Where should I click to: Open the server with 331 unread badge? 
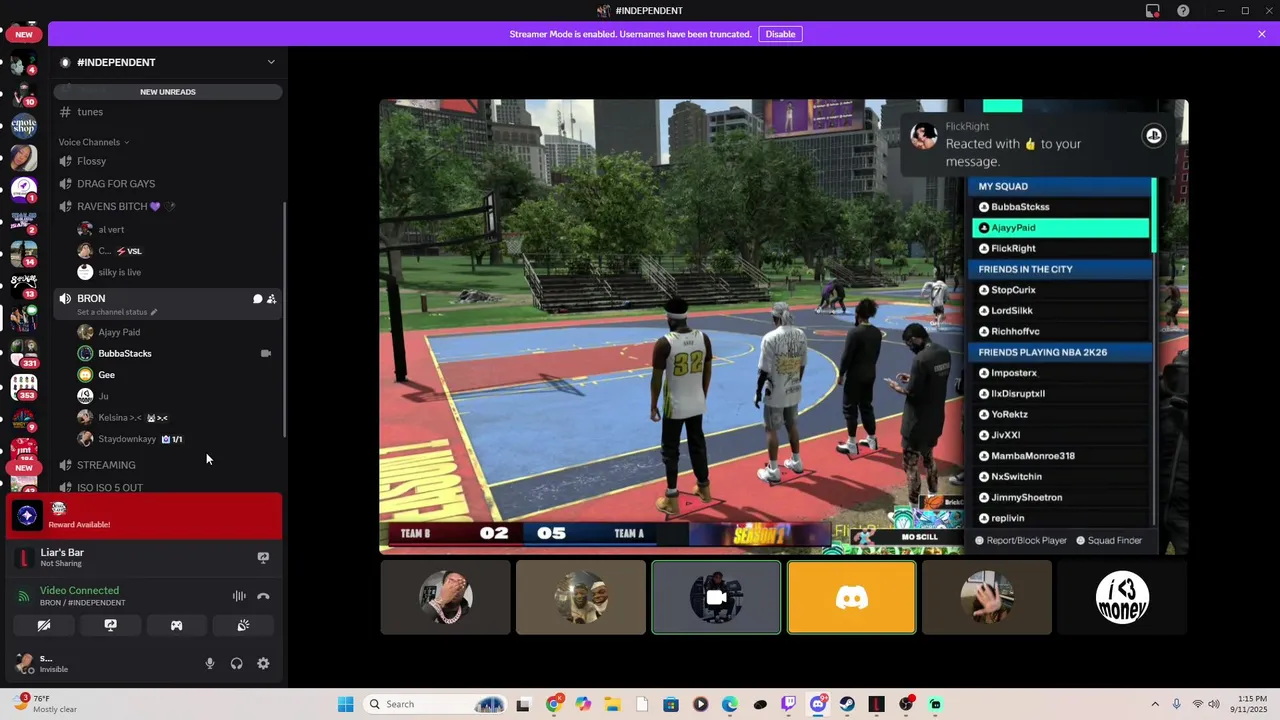[24, 353]
